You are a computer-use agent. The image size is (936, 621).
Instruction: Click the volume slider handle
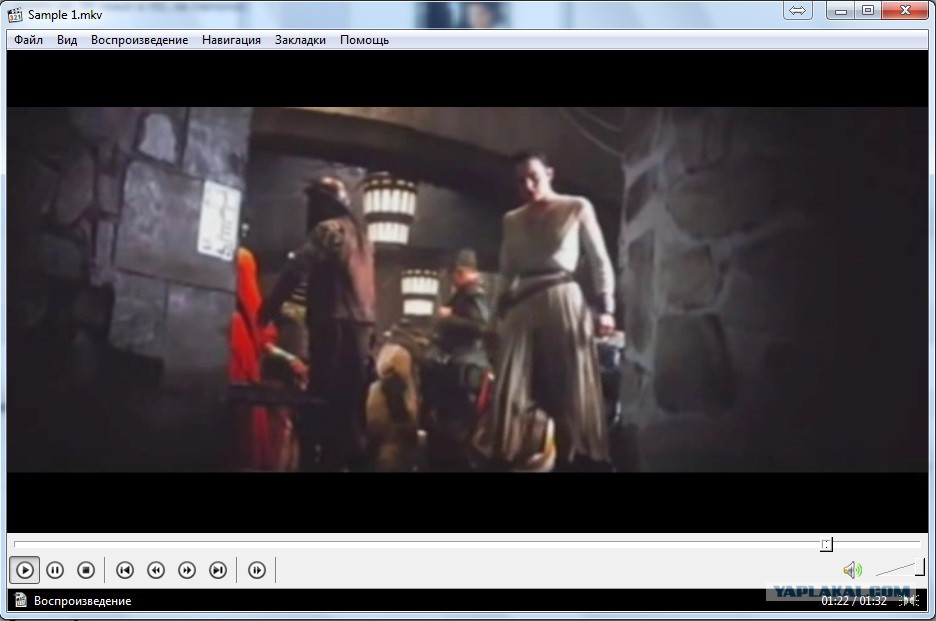point(920,567)
